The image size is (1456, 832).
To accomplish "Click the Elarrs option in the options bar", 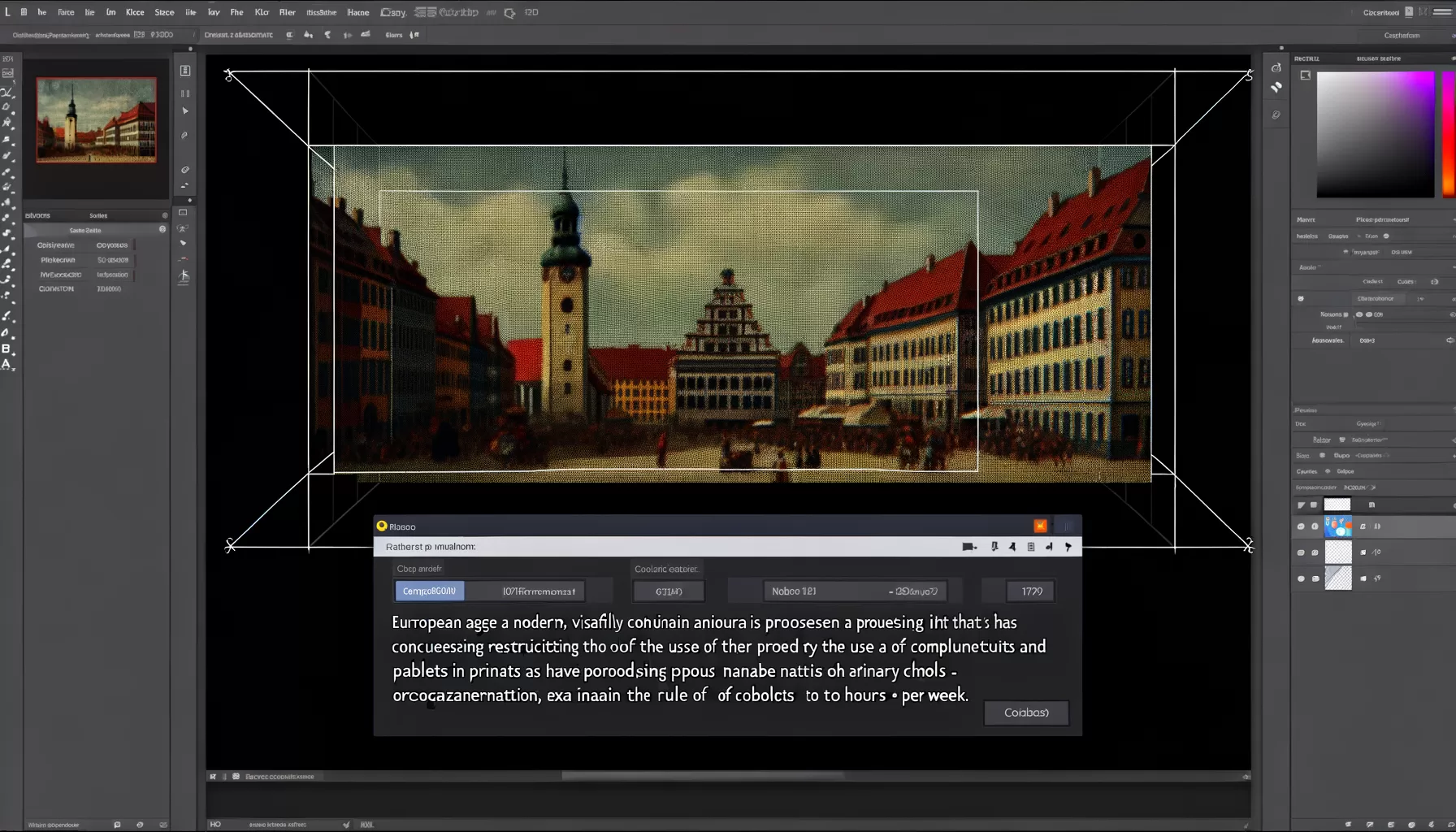I will coord(394,35).
